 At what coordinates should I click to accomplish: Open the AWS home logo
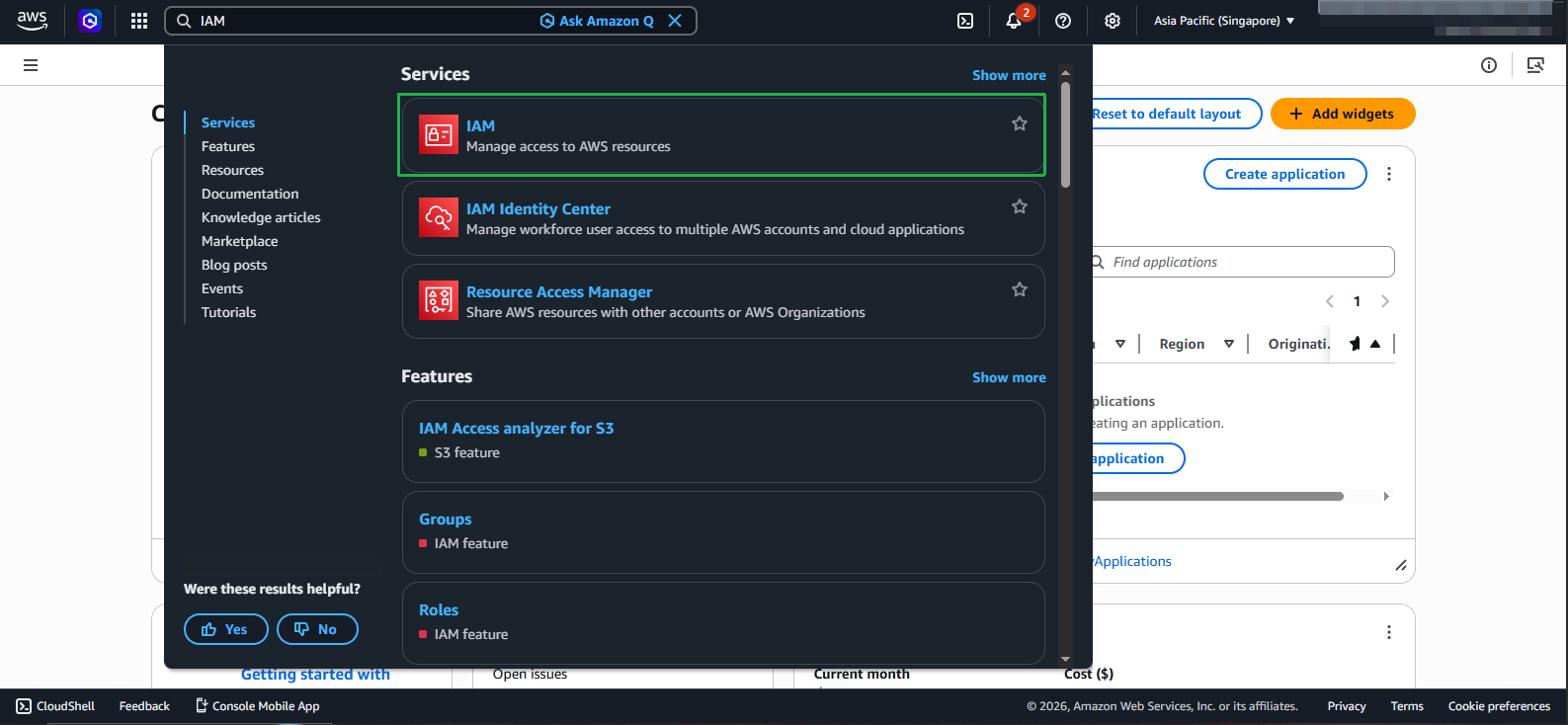coord(33,20)
